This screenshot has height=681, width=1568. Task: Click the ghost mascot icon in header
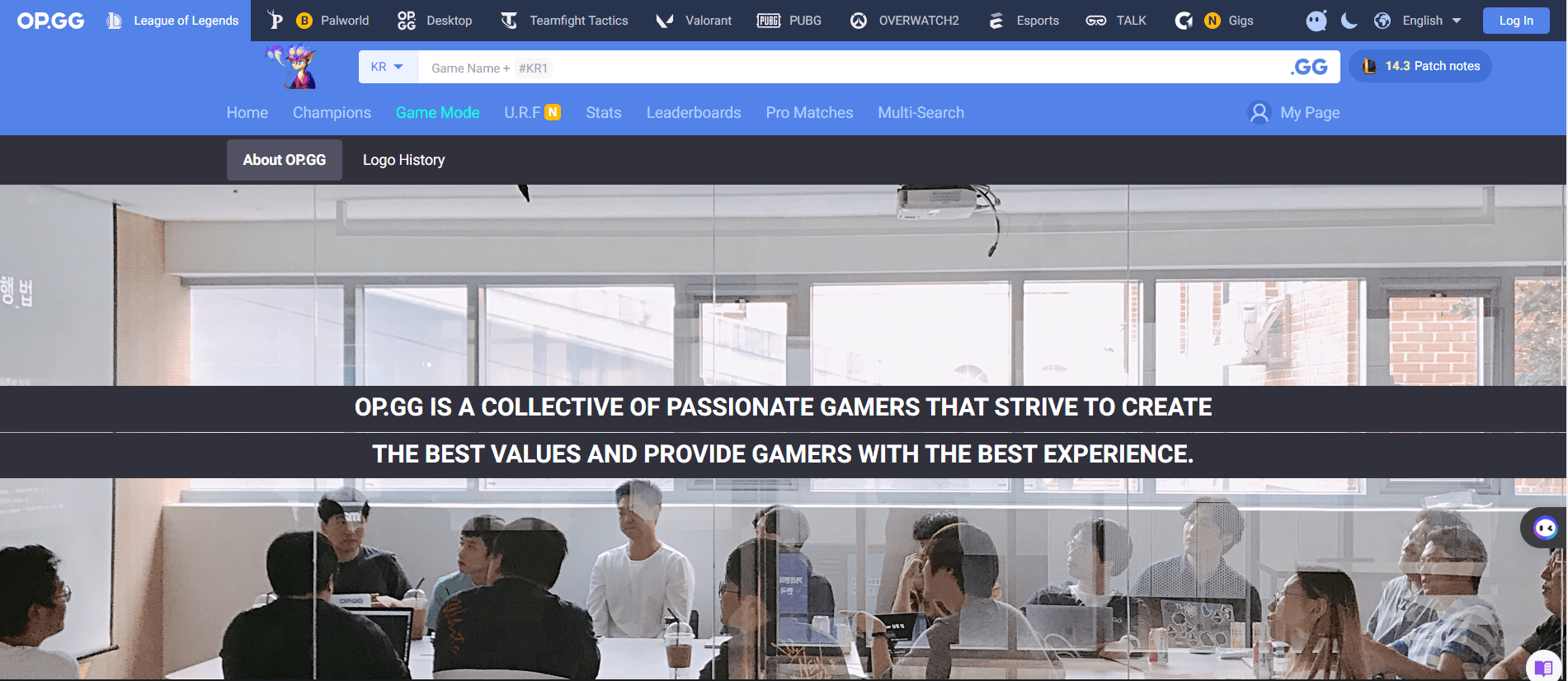click(1316, 21)
